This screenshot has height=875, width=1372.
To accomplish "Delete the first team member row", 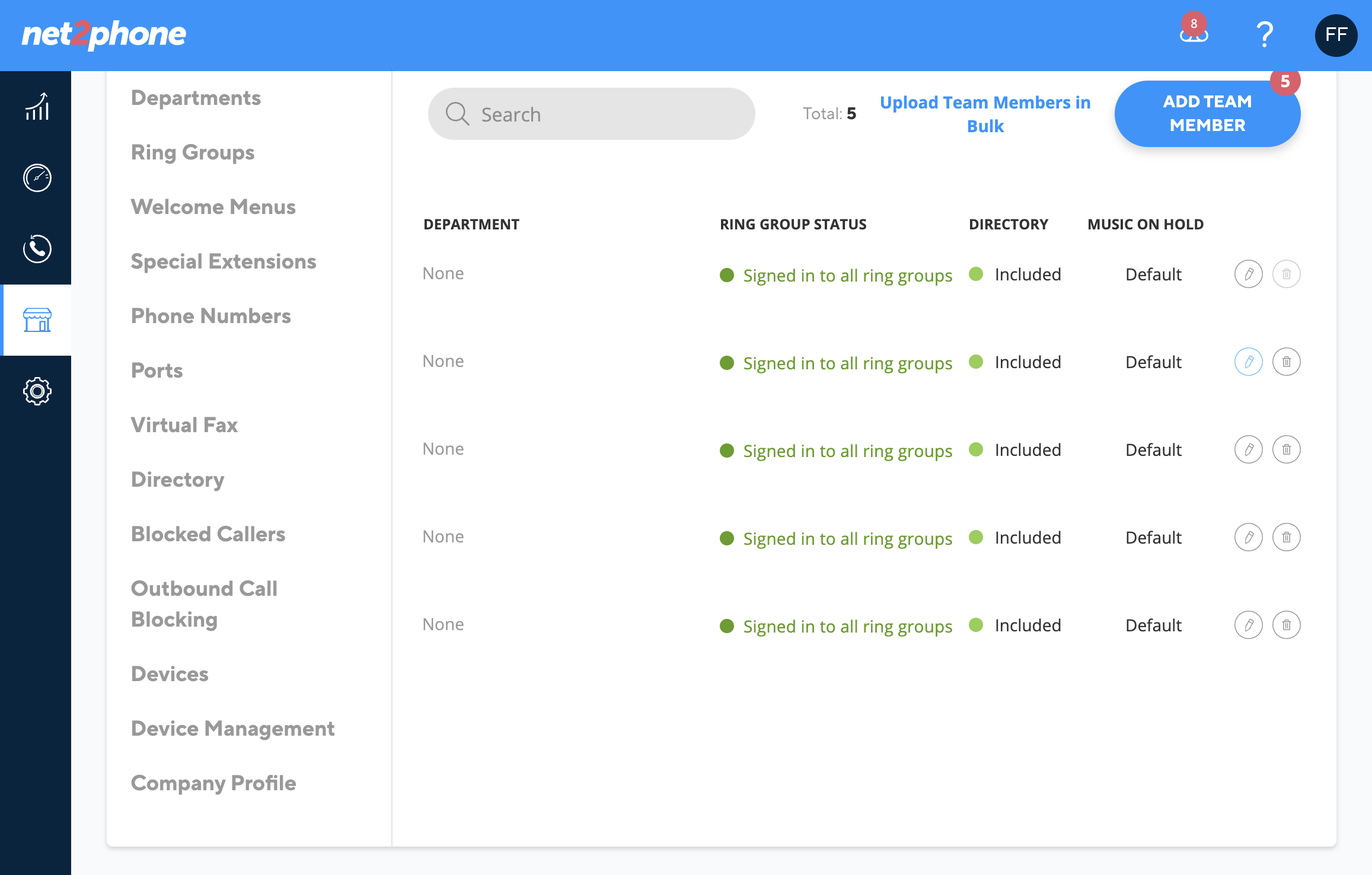I will click(1287, 274).
